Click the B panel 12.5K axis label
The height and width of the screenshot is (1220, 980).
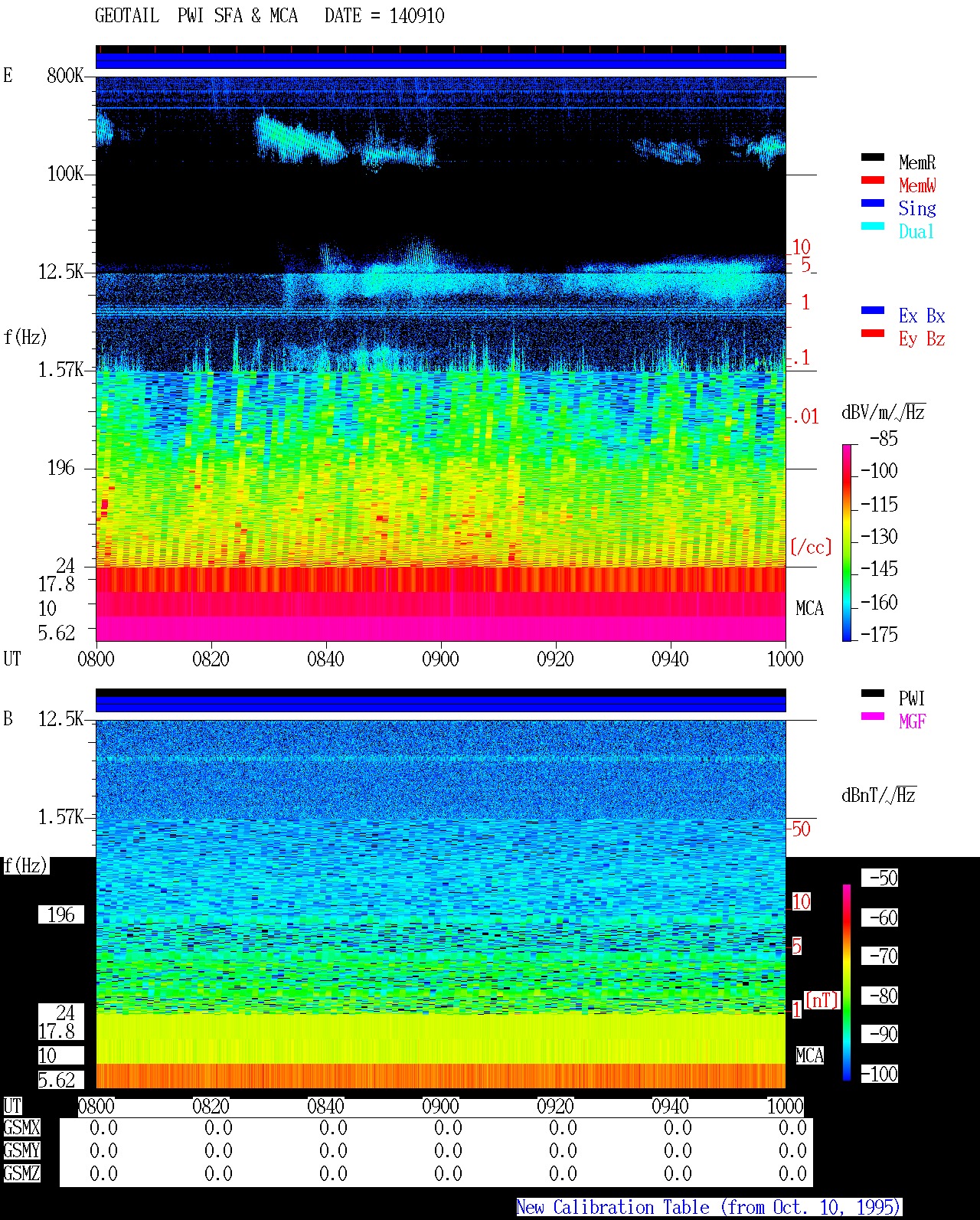60,719
